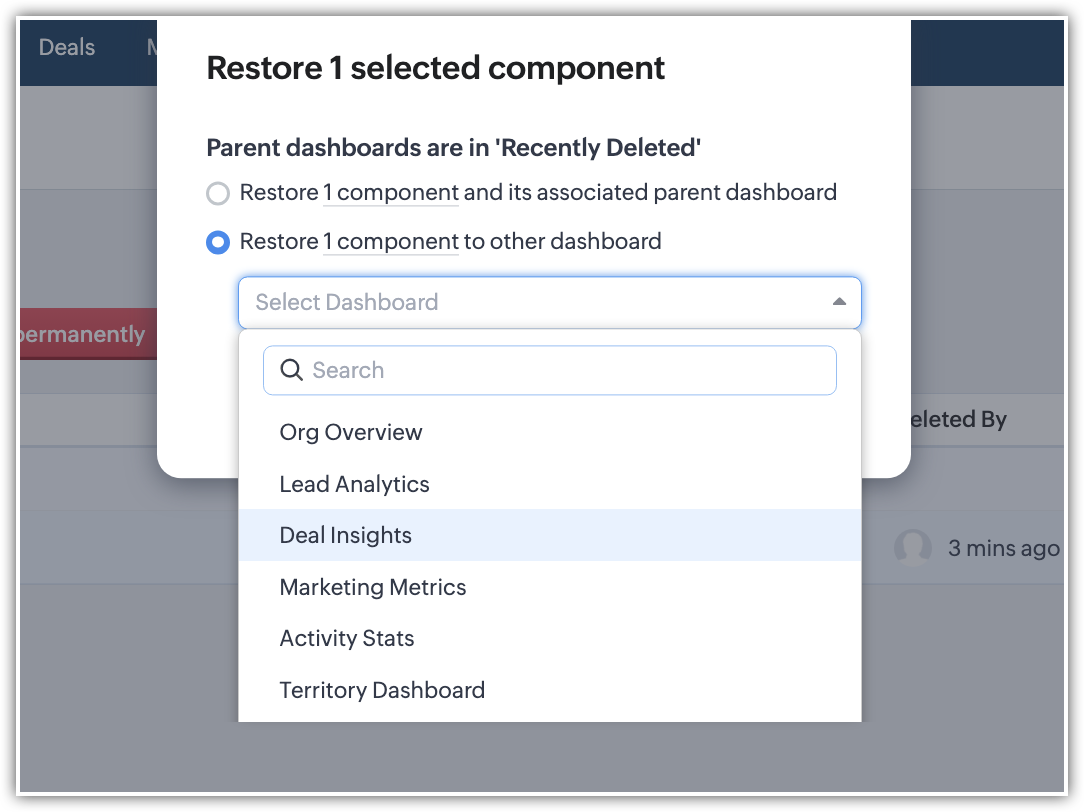Choose Org Overview from the list
The image size is (1084, 812).
(x=351, y=432)
